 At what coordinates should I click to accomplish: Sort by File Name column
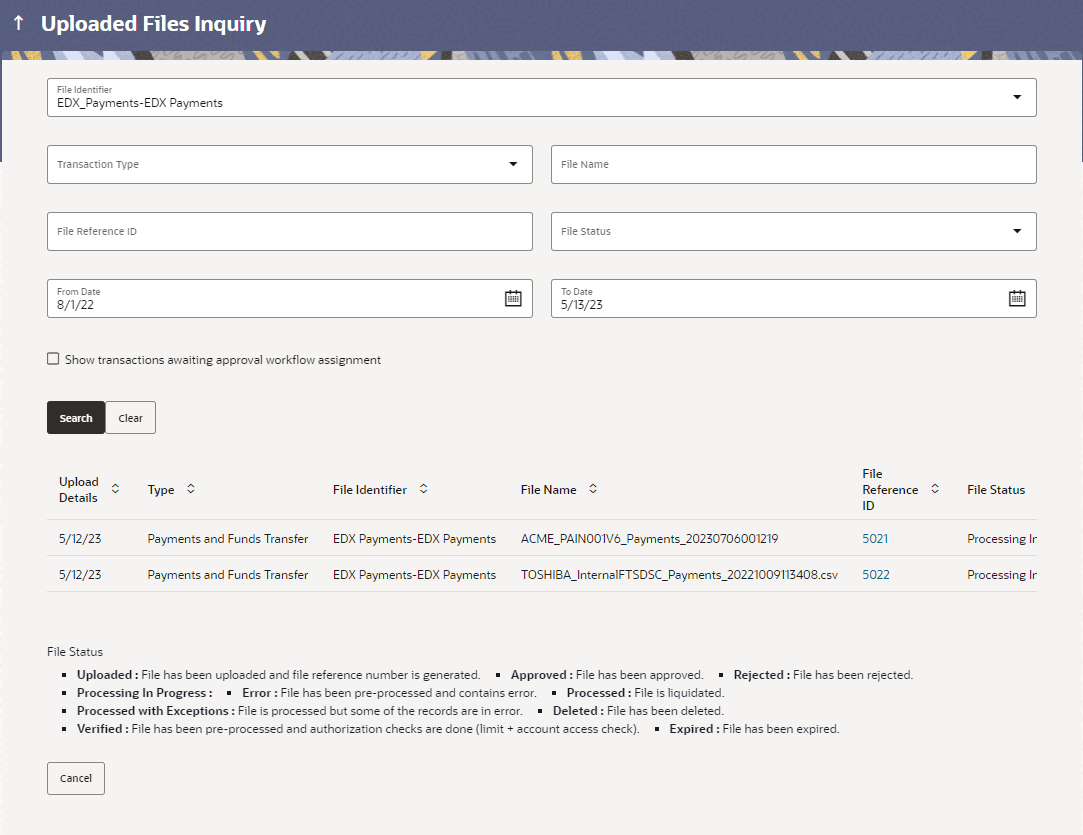(x=593, y=489)
